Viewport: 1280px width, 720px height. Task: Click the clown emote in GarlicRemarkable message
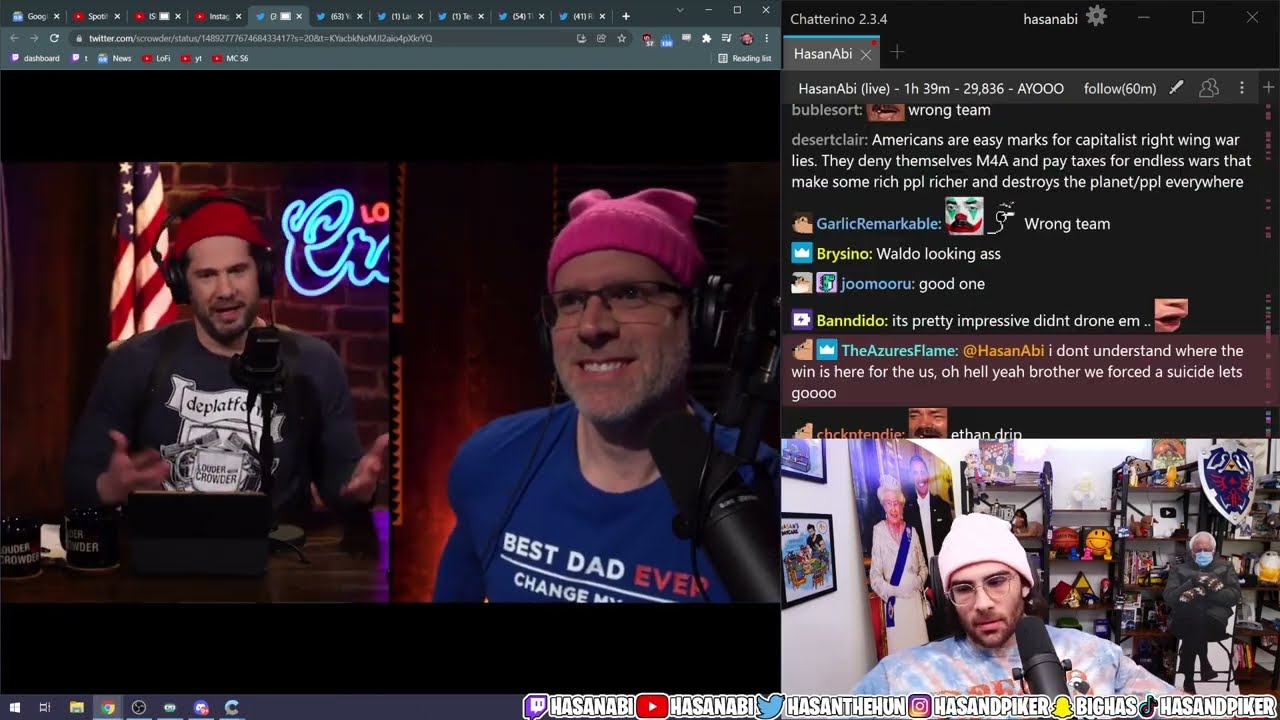pos(964,216)
